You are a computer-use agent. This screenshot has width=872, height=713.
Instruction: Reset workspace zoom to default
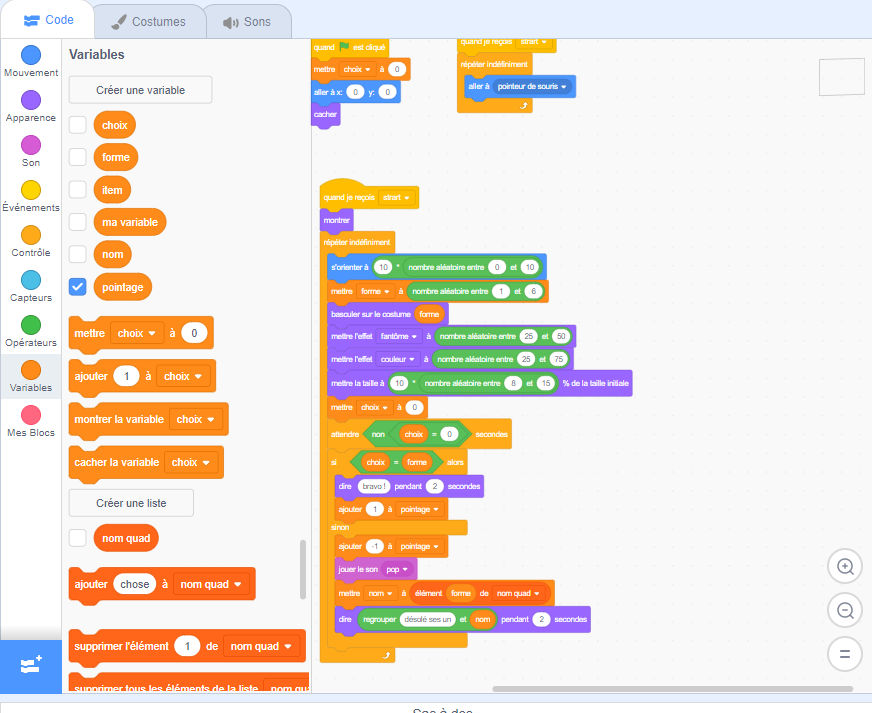[x=845, y=654]
